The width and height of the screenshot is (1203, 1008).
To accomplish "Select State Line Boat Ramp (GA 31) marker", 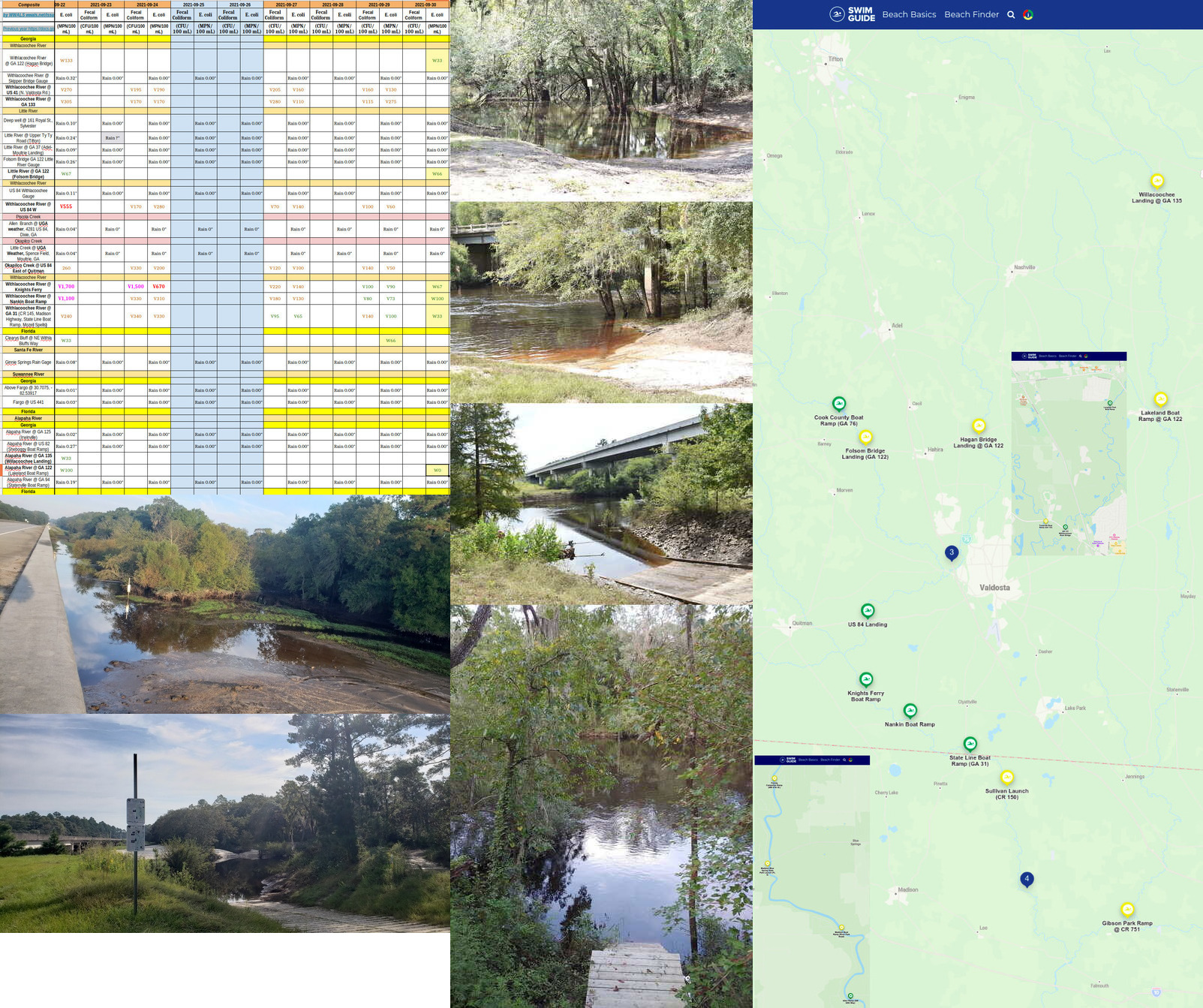I will [x=970, y=744].
